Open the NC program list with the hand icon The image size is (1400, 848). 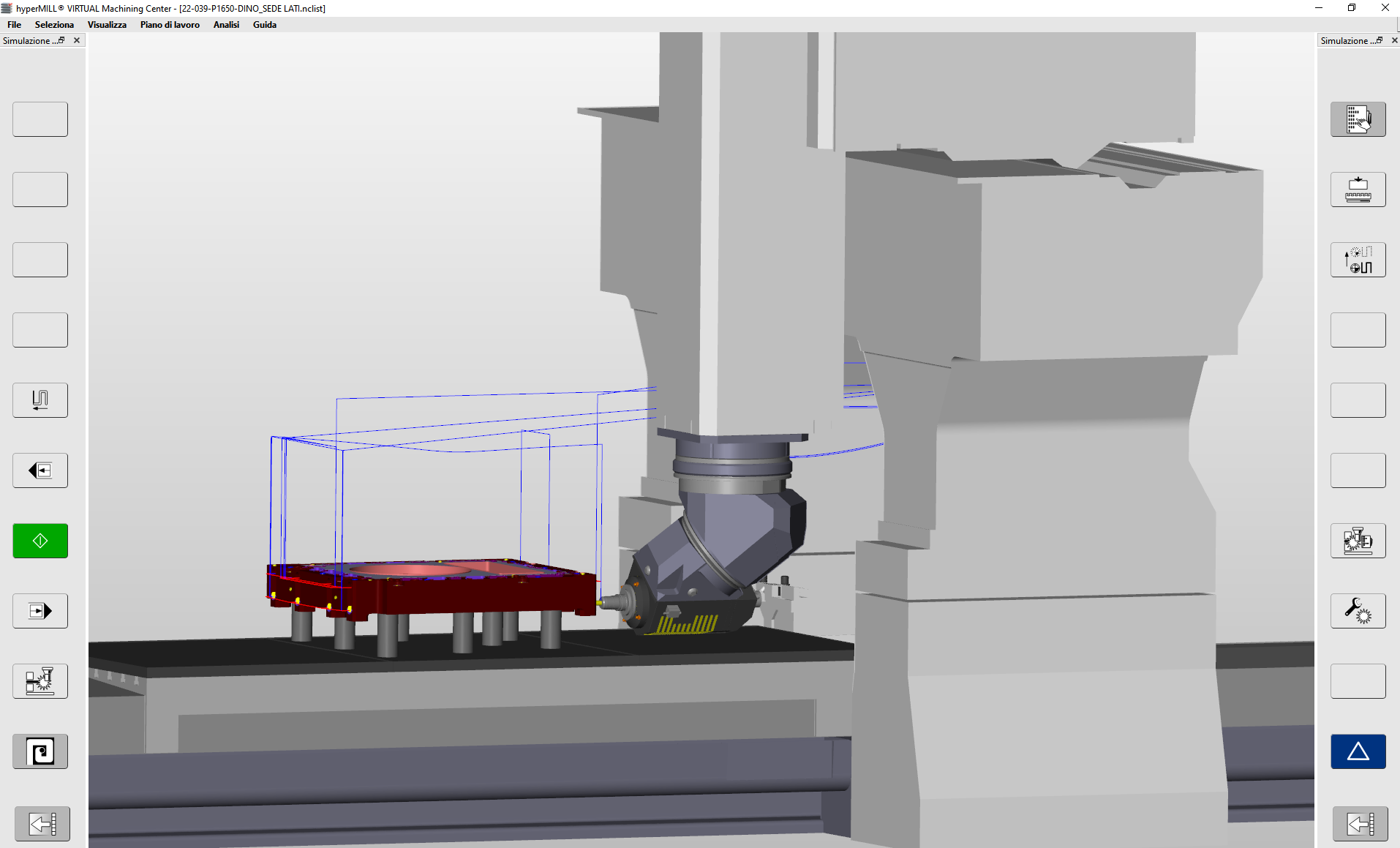point(1358,119)
